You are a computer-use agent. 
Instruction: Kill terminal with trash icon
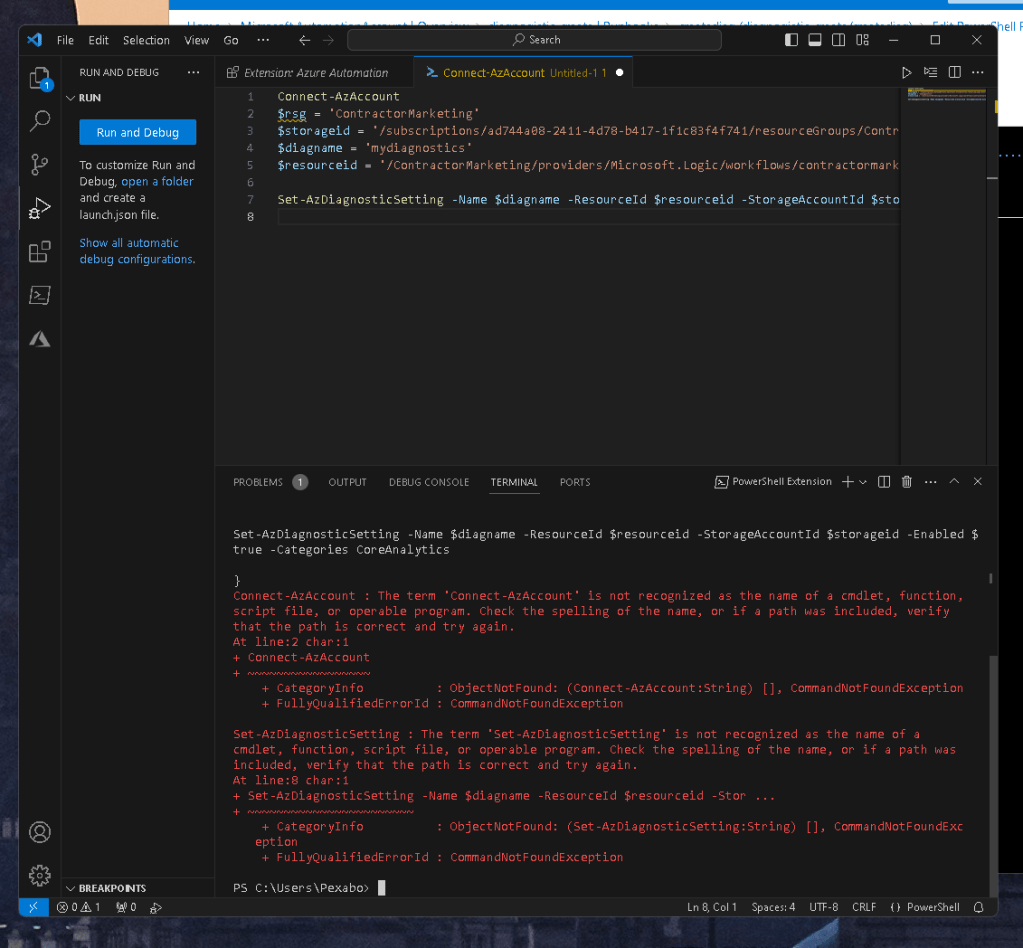pos(907,482)
